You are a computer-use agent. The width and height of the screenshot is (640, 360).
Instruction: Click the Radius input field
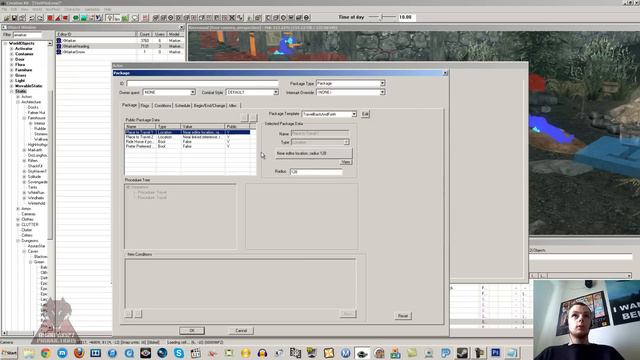[x=316, y=172]
